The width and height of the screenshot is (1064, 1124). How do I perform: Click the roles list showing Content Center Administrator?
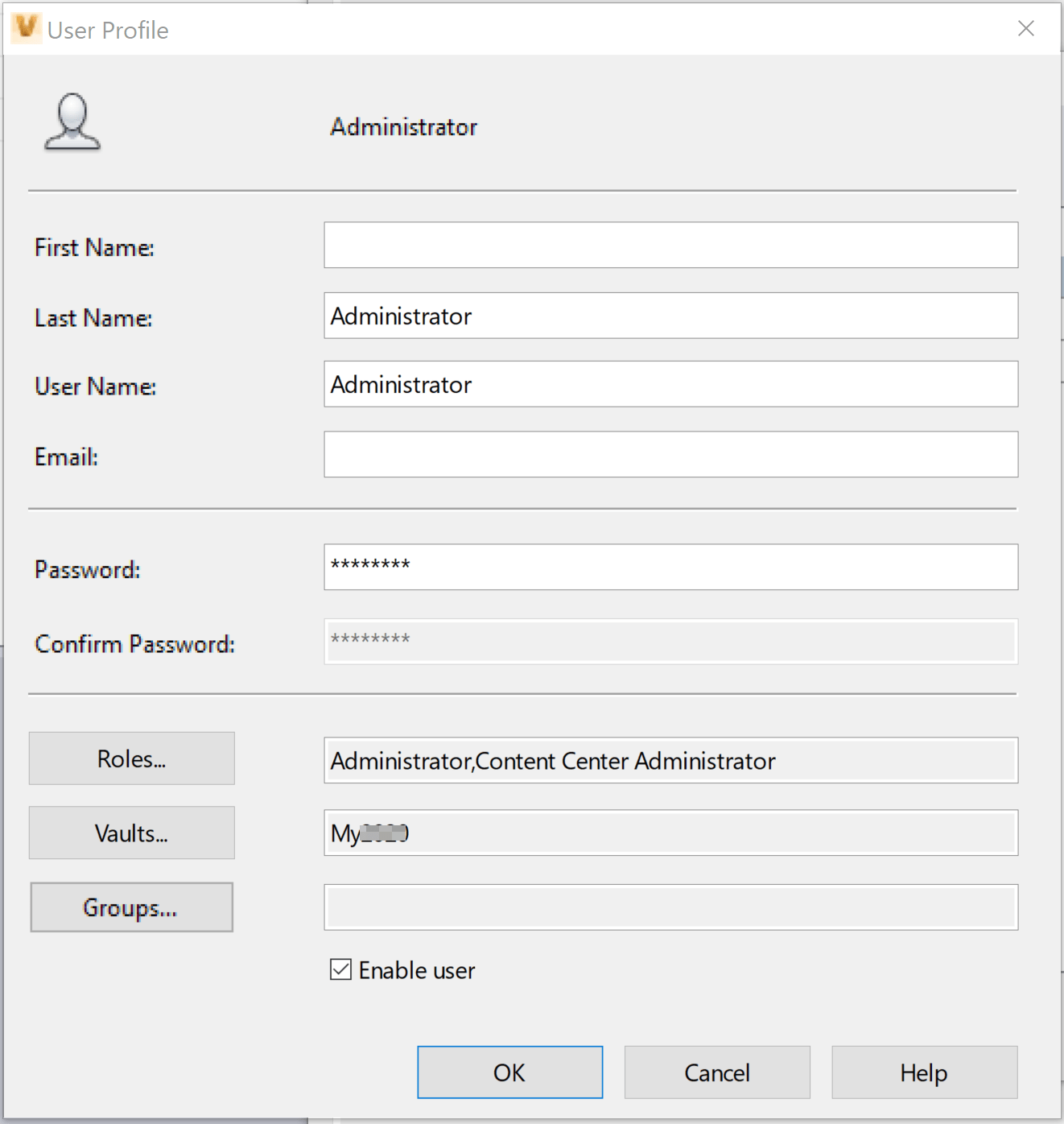671,761
